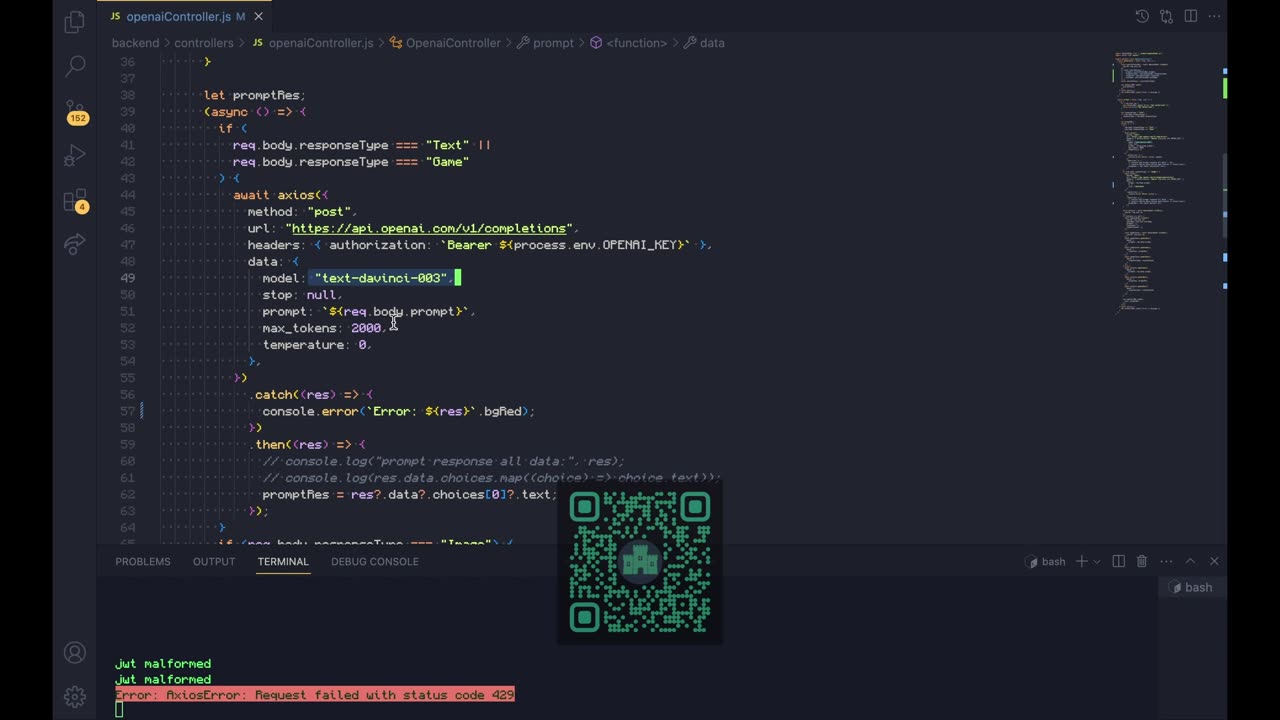Click 'stop: null' in the code
1280x720 pixels.
tap(299, 295)
